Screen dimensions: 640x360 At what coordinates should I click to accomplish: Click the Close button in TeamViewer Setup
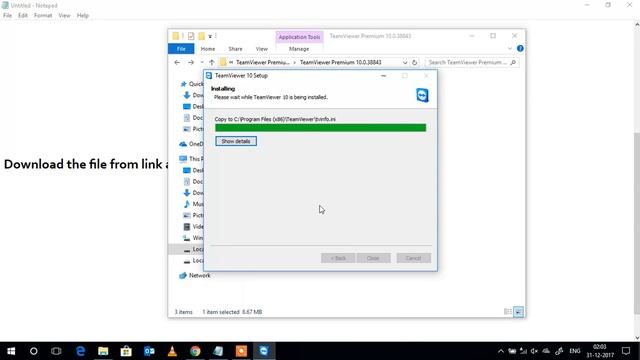(373, 258)
